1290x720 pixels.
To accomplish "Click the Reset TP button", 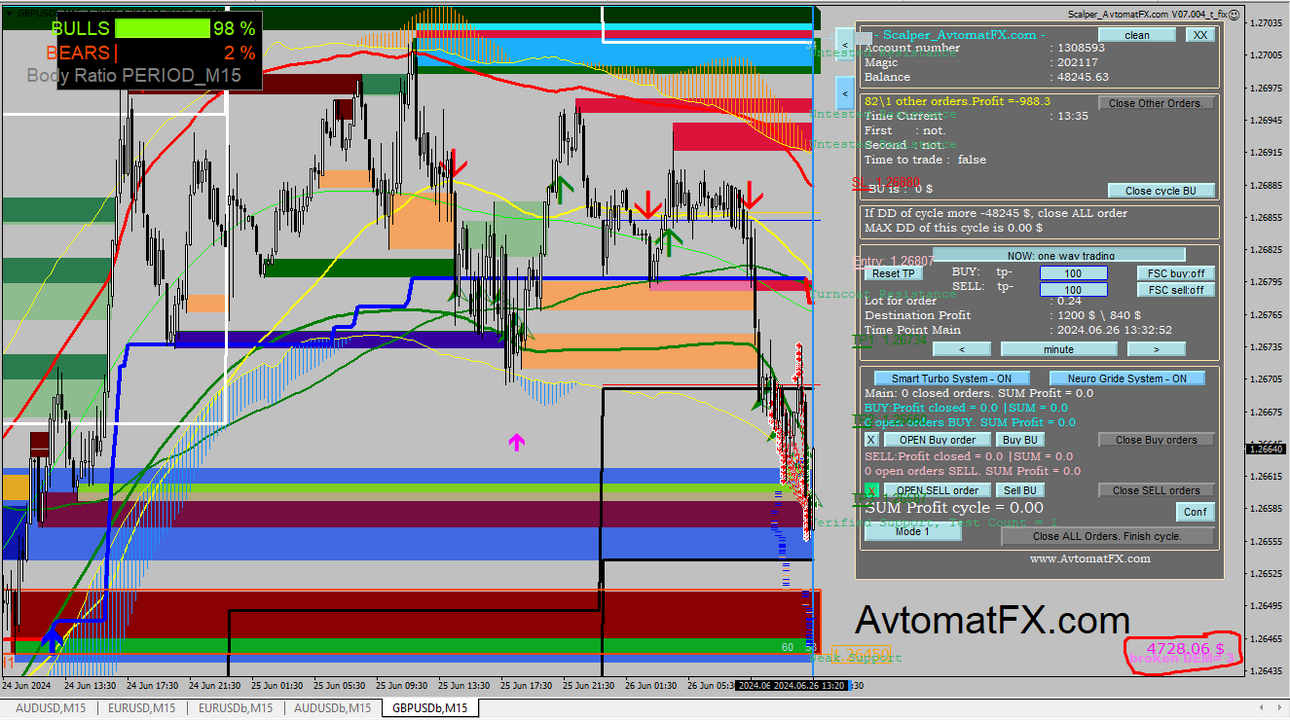I will [893, 273].
